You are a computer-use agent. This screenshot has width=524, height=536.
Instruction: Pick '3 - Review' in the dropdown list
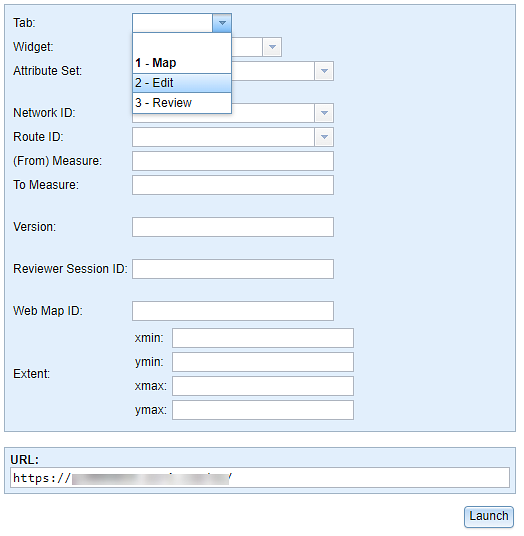[x=182, y=103]
